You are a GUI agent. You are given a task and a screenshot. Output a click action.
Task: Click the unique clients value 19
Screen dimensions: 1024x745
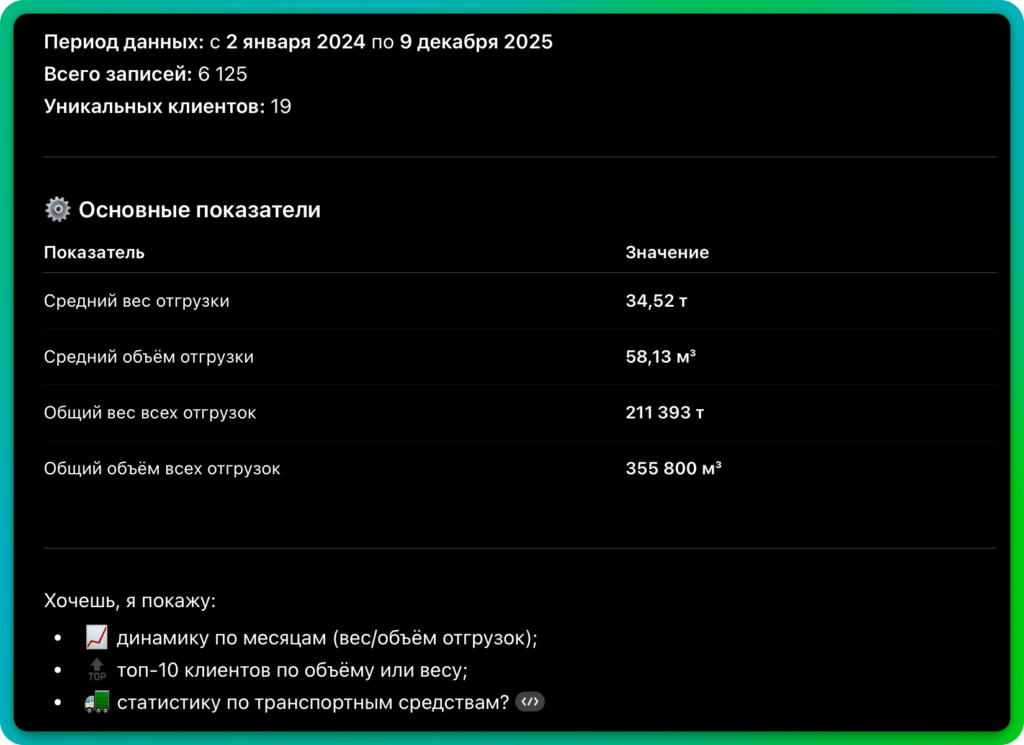point(281,106)
